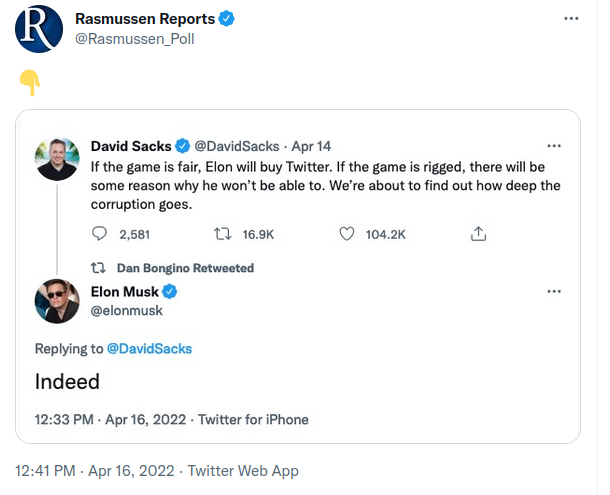610x495 pixels.
Task: Visit @Rasmussen_Poll handle link
Action: tap(135, 39)
